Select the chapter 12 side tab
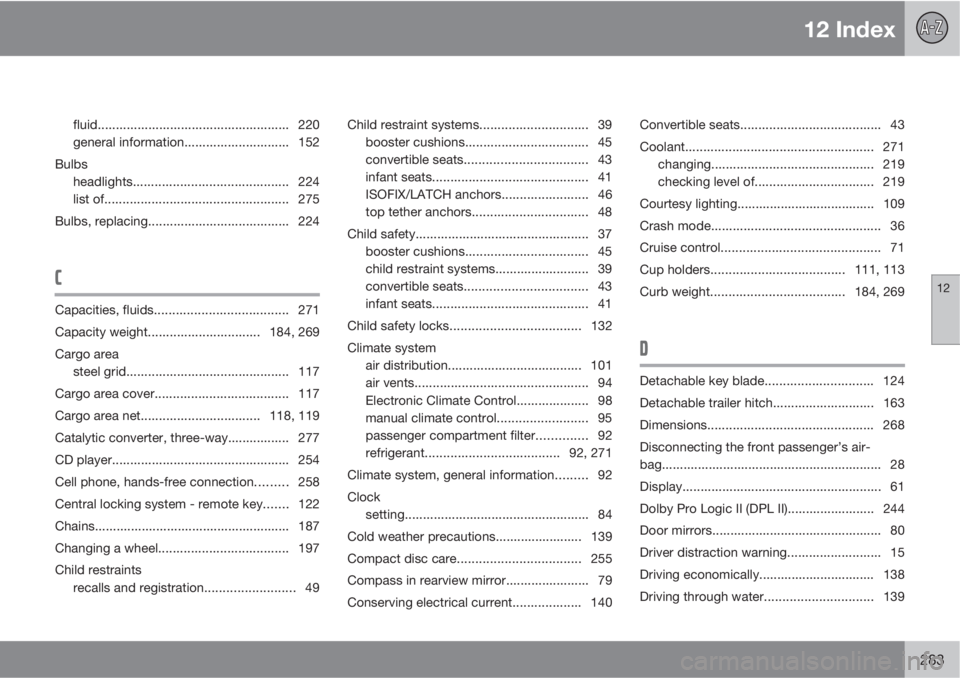 tap(945, 310)
